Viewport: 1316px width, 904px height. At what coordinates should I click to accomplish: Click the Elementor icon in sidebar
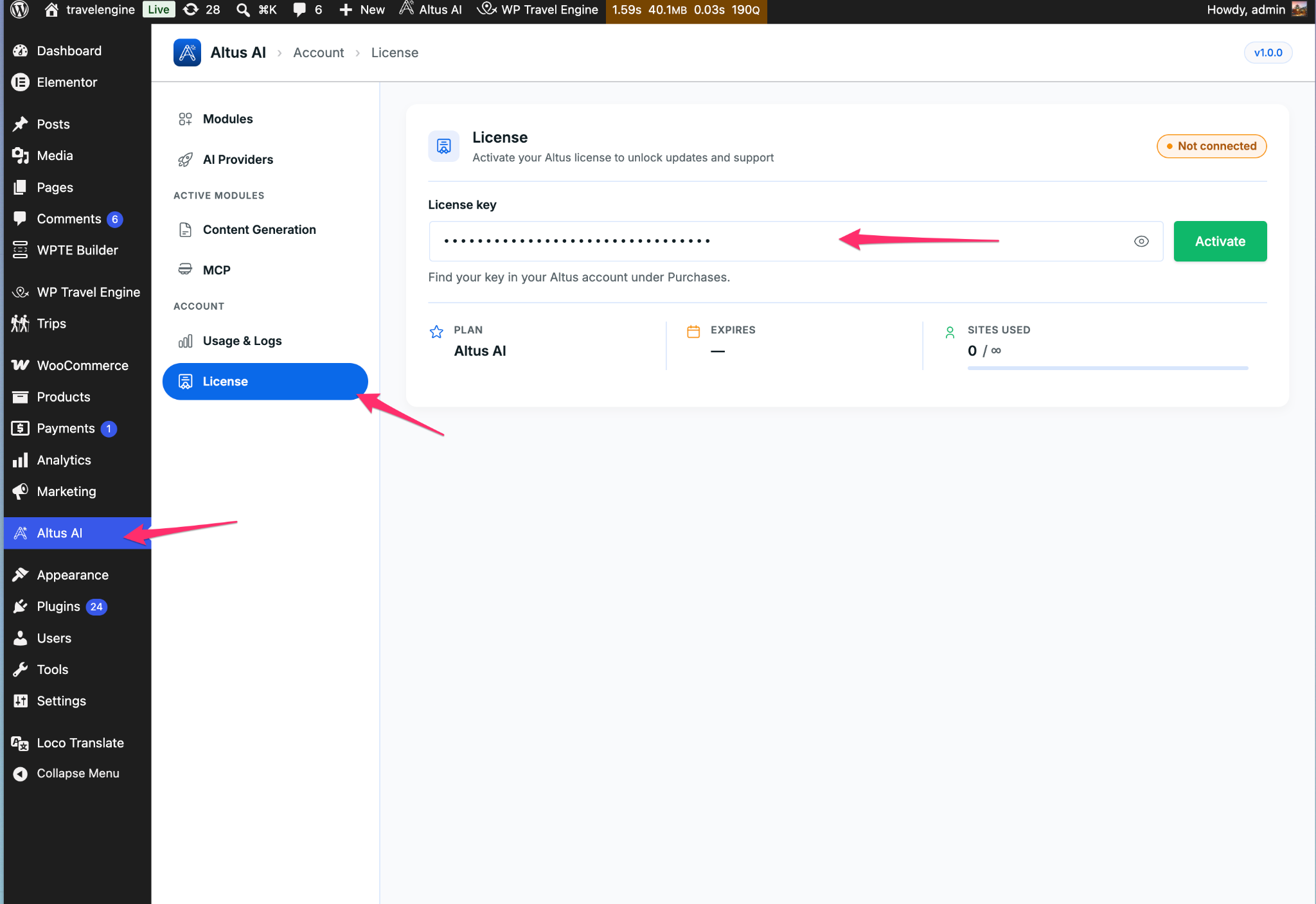point(21,82)
